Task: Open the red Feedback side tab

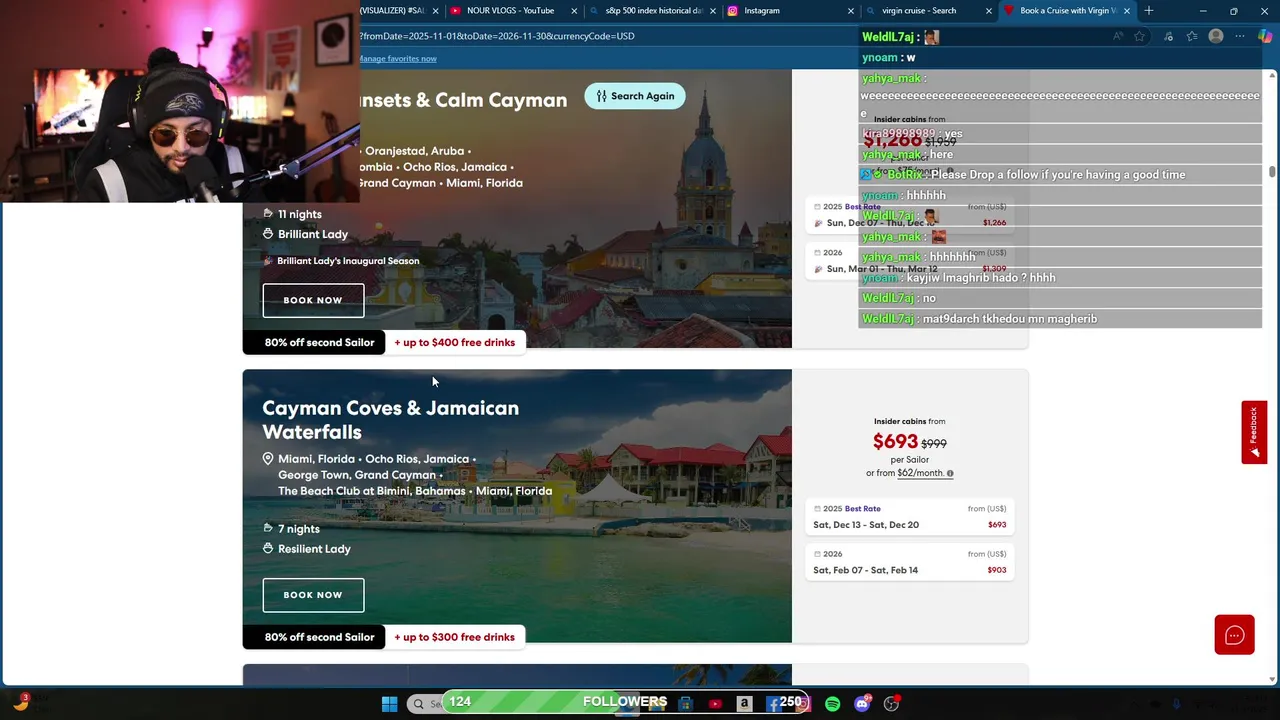Action: tap(1254, 432)
